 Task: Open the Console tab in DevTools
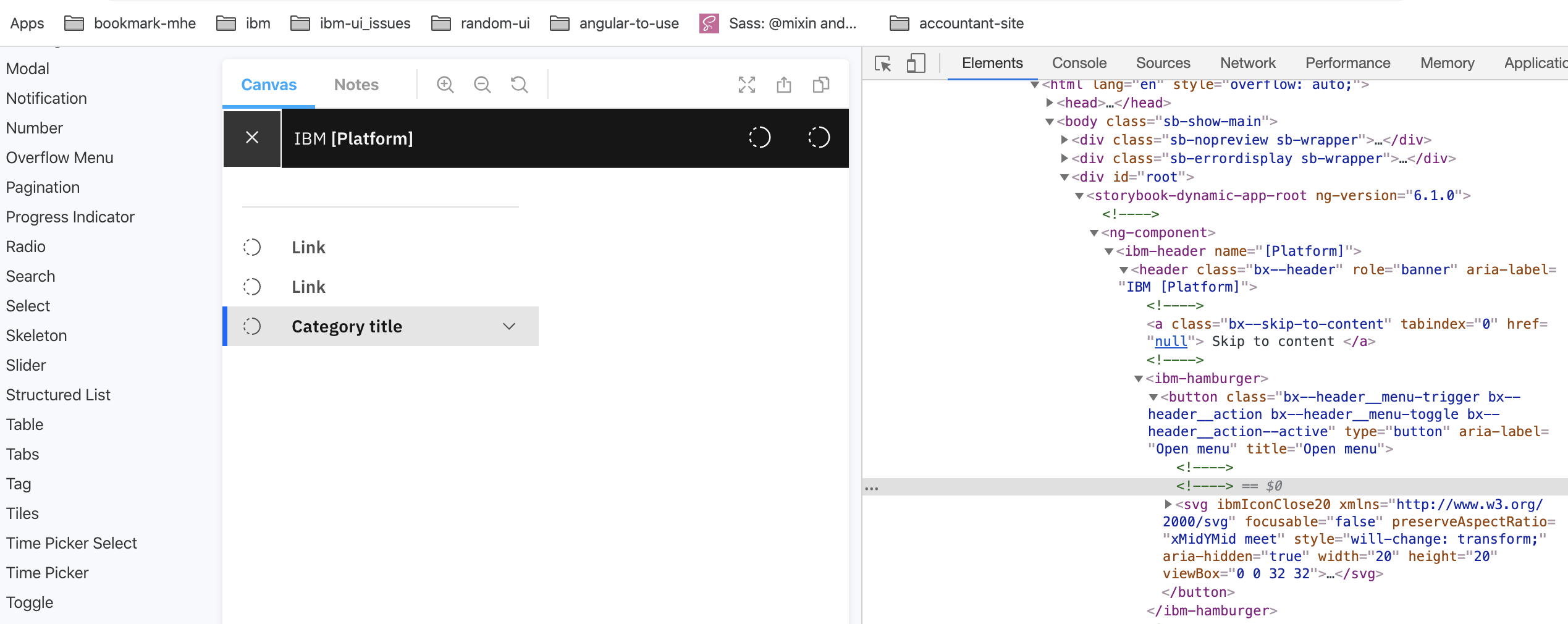(1078, 63)
